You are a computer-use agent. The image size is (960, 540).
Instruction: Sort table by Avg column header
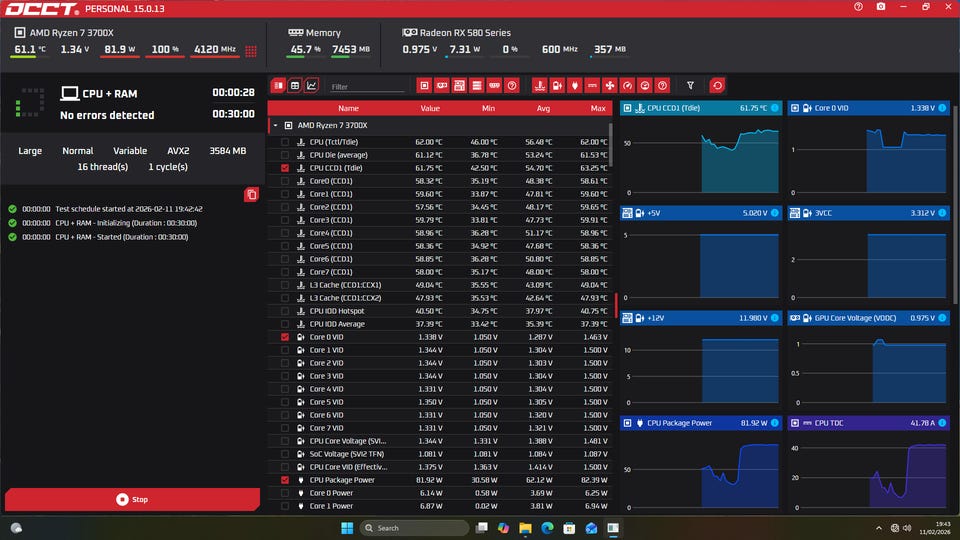(x=543, y=108)
